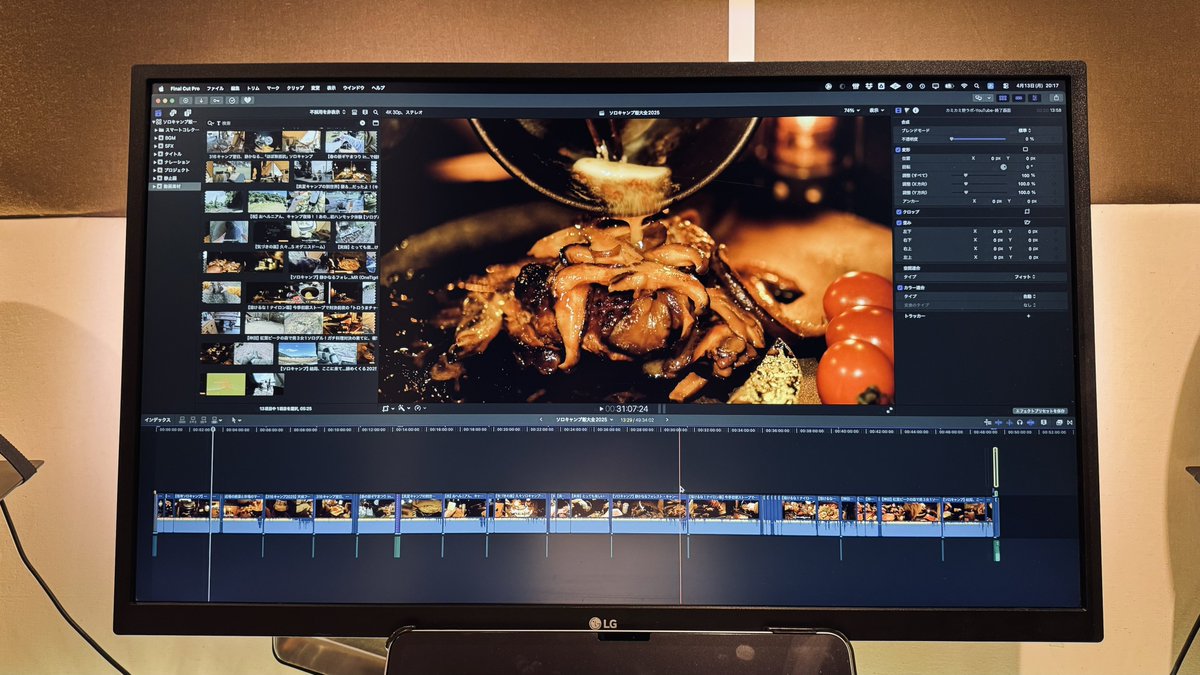The image size is (1200, 675).
Task: Open the ウインドウ menu
Action: [x=354, y=88]
